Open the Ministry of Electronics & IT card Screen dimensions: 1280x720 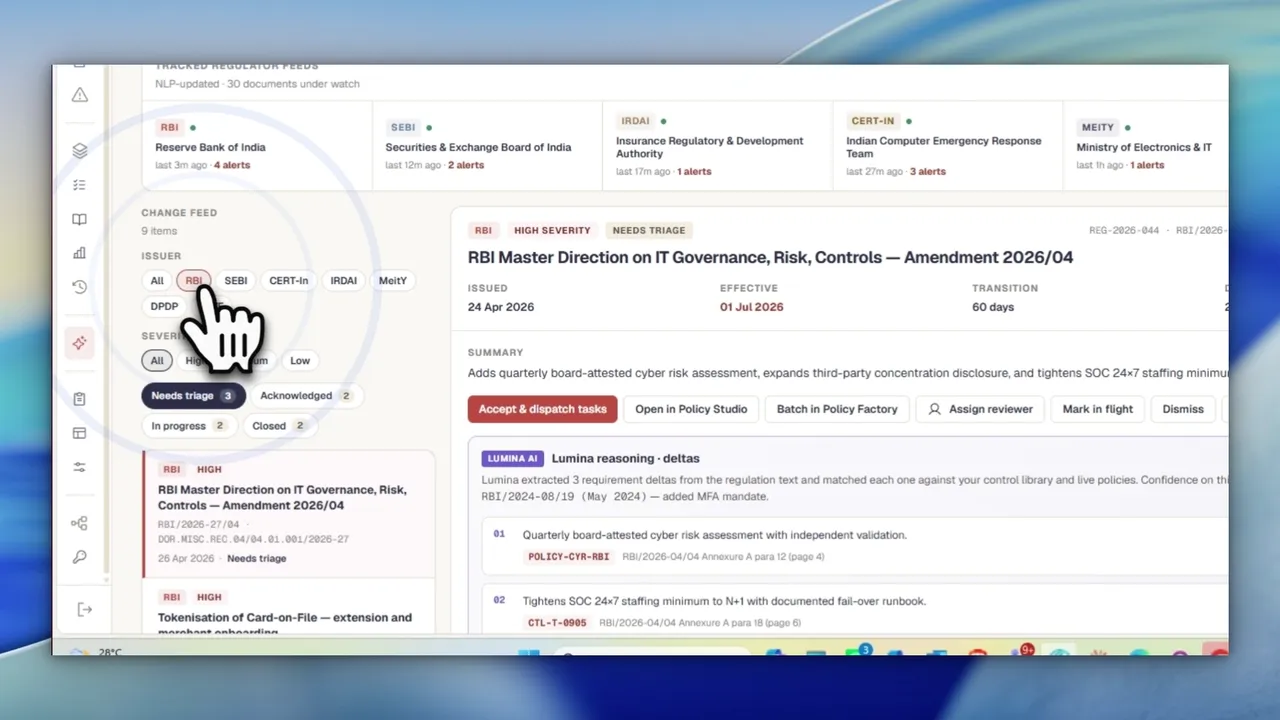(1146, 145)
